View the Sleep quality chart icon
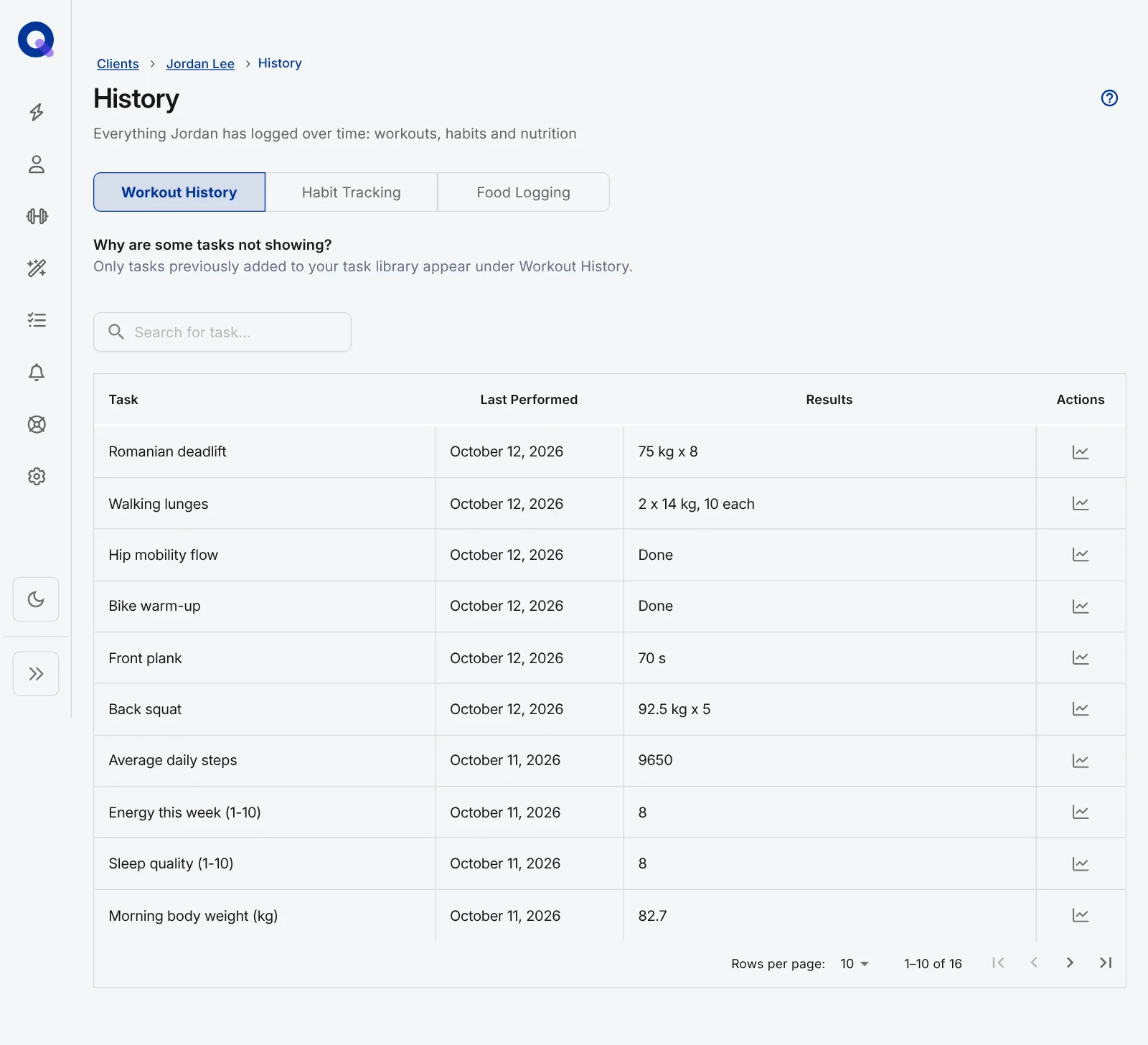The image size is (1148, 1045). pyautogui.click(x=1081, y=864)
